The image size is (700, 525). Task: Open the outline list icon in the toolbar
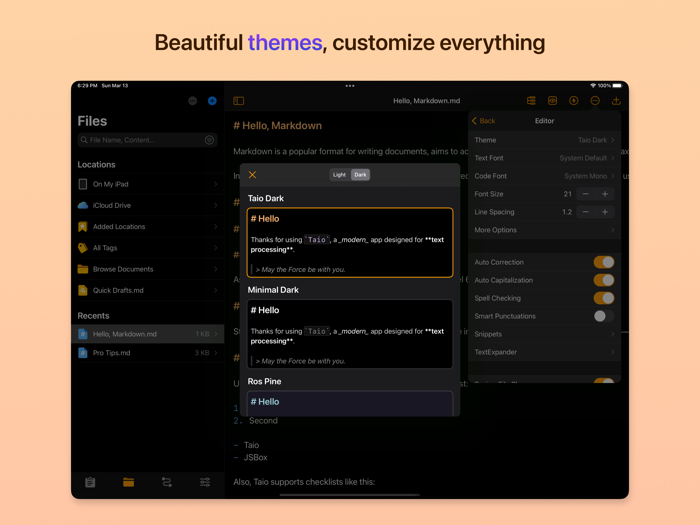pyautogui.click(x=531, y=100)
